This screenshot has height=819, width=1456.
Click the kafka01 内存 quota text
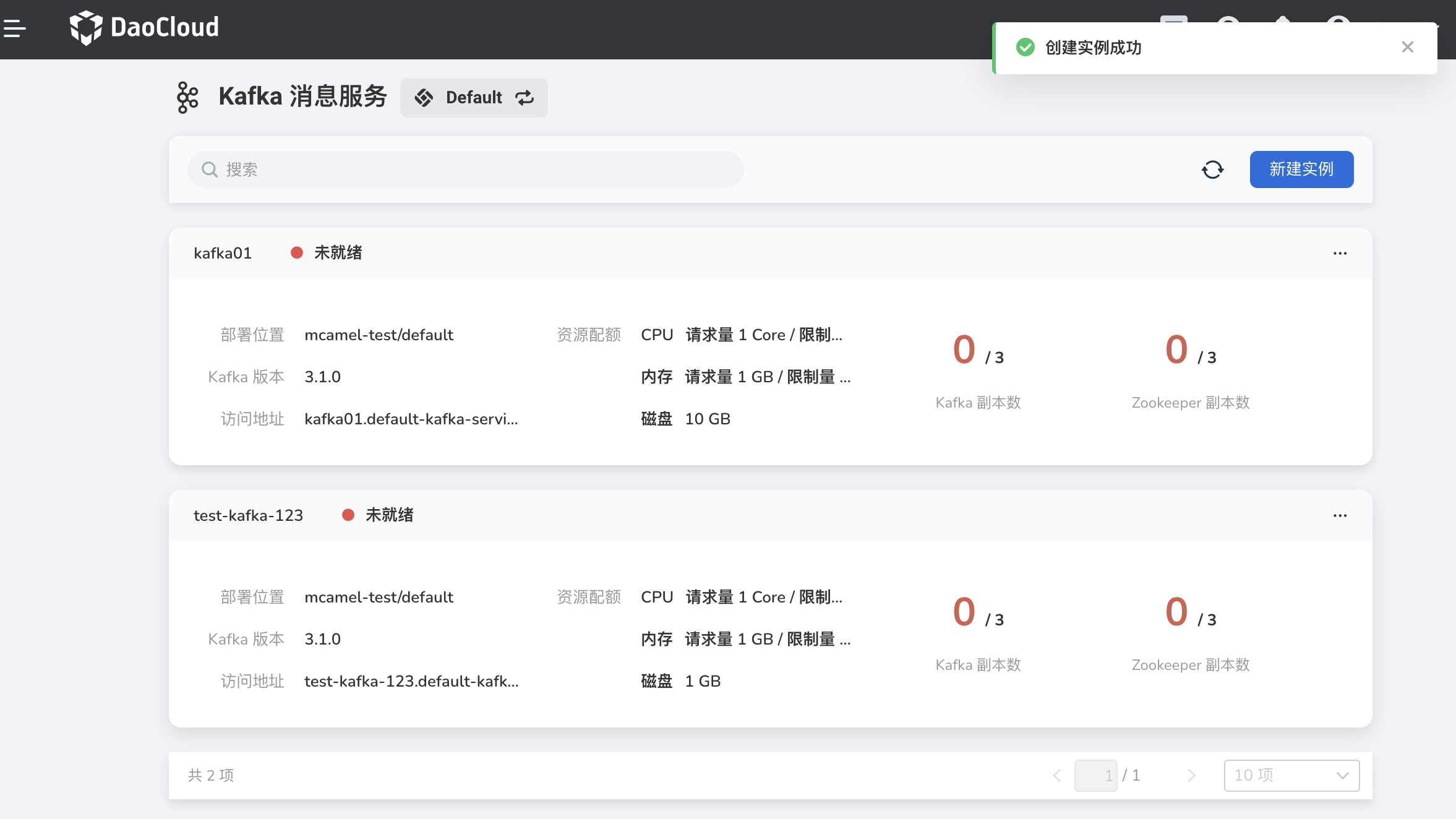pyautogui.click(x=768, y=377)
